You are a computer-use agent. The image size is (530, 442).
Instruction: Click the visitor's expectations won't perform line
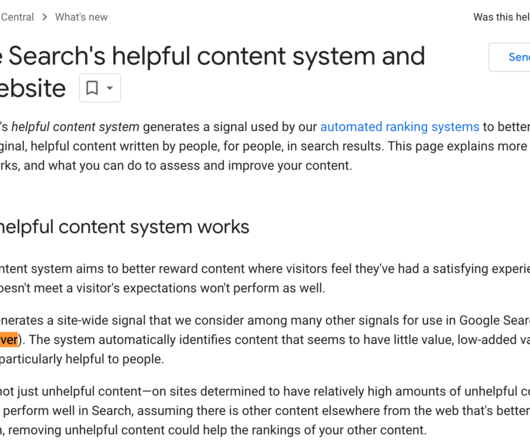pos(162,288)
